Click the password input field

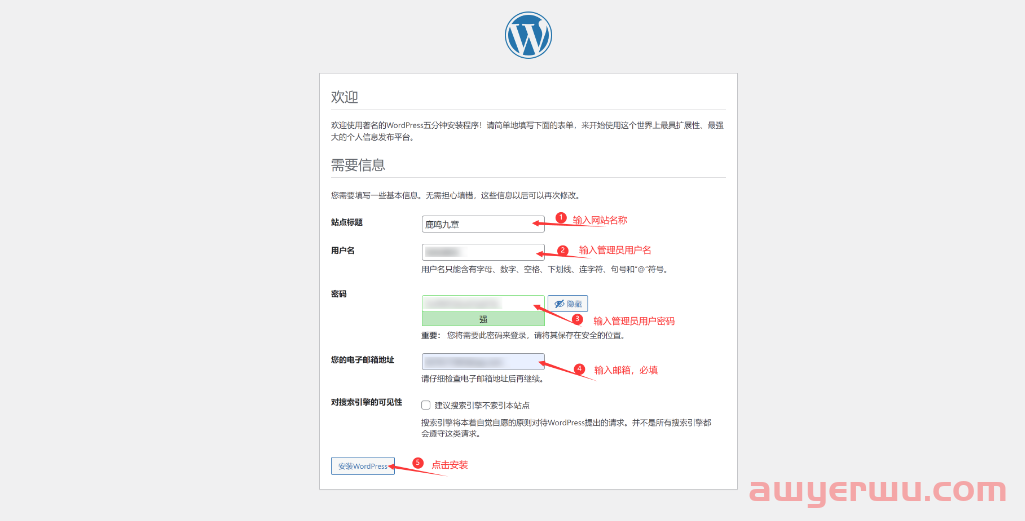click(483, 303)
